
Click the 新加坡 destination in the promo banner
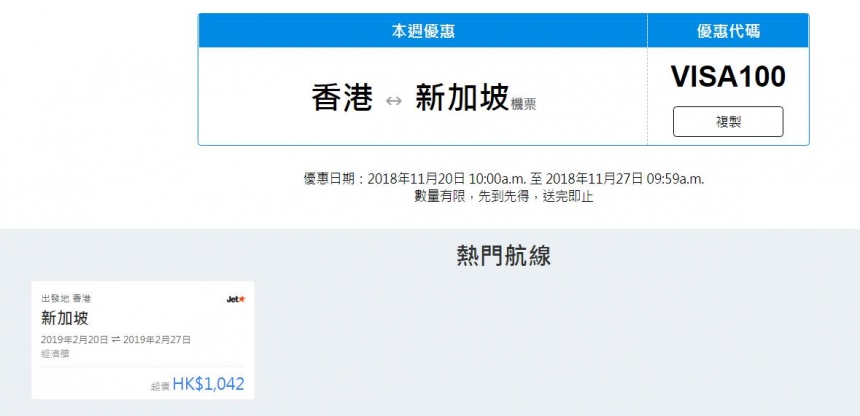coord(462,98)
